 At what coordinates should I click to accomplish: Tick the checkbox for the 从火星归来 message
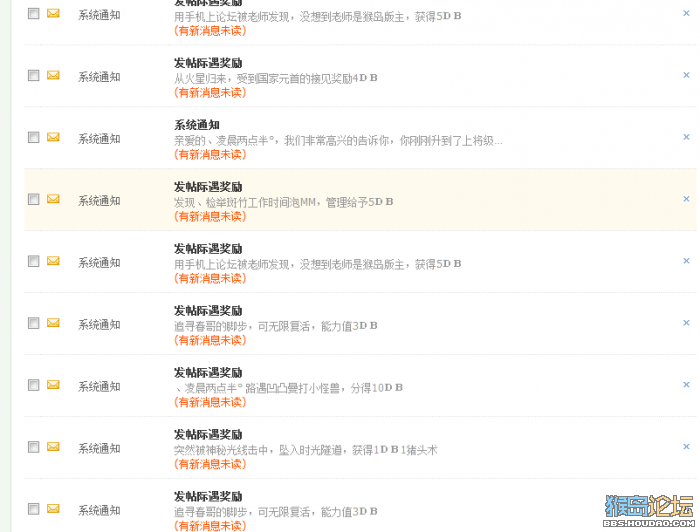point(33,75)
